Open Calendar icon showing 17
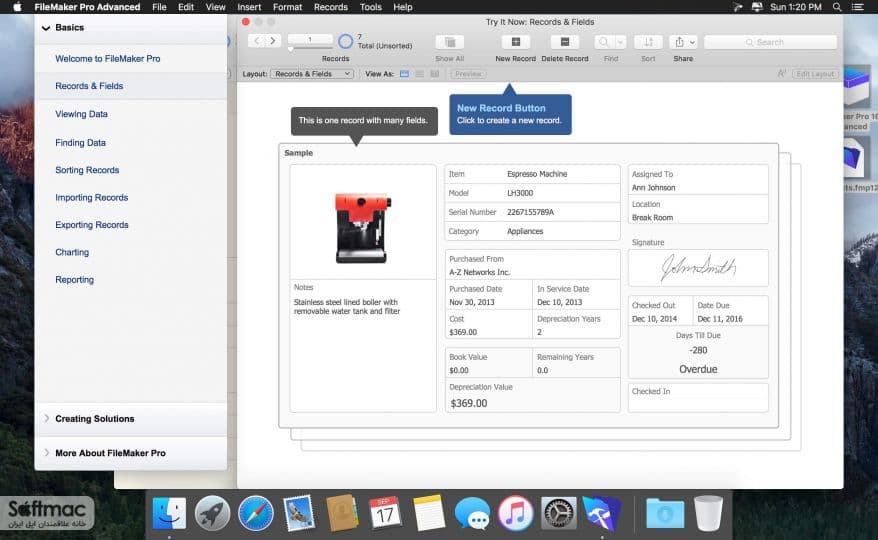Image resolution: width=878 pixels, height=540 pixels. (x=385, y=512)
